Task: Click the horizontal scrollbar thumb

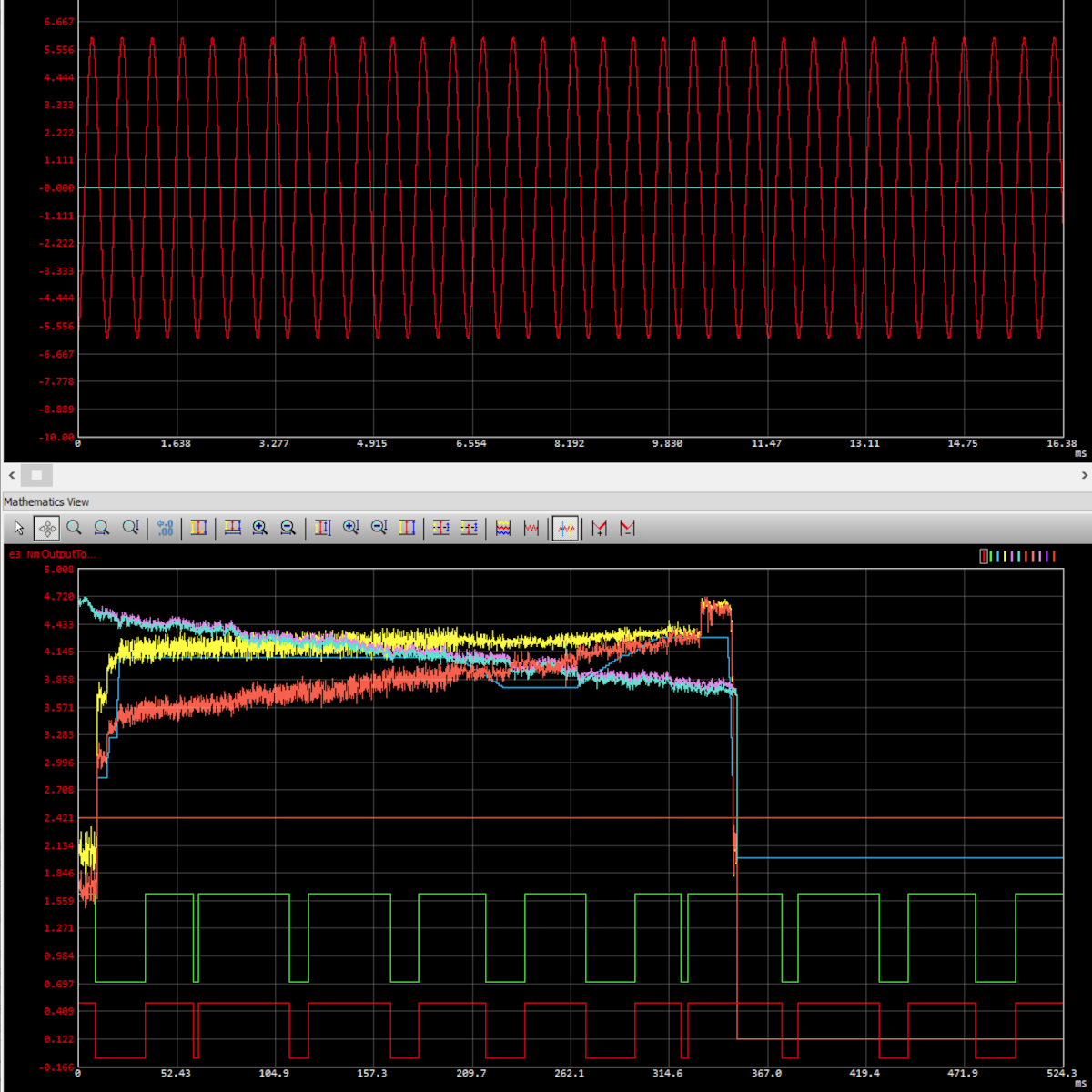Action: pyautogui.click(x=37, y=475)
